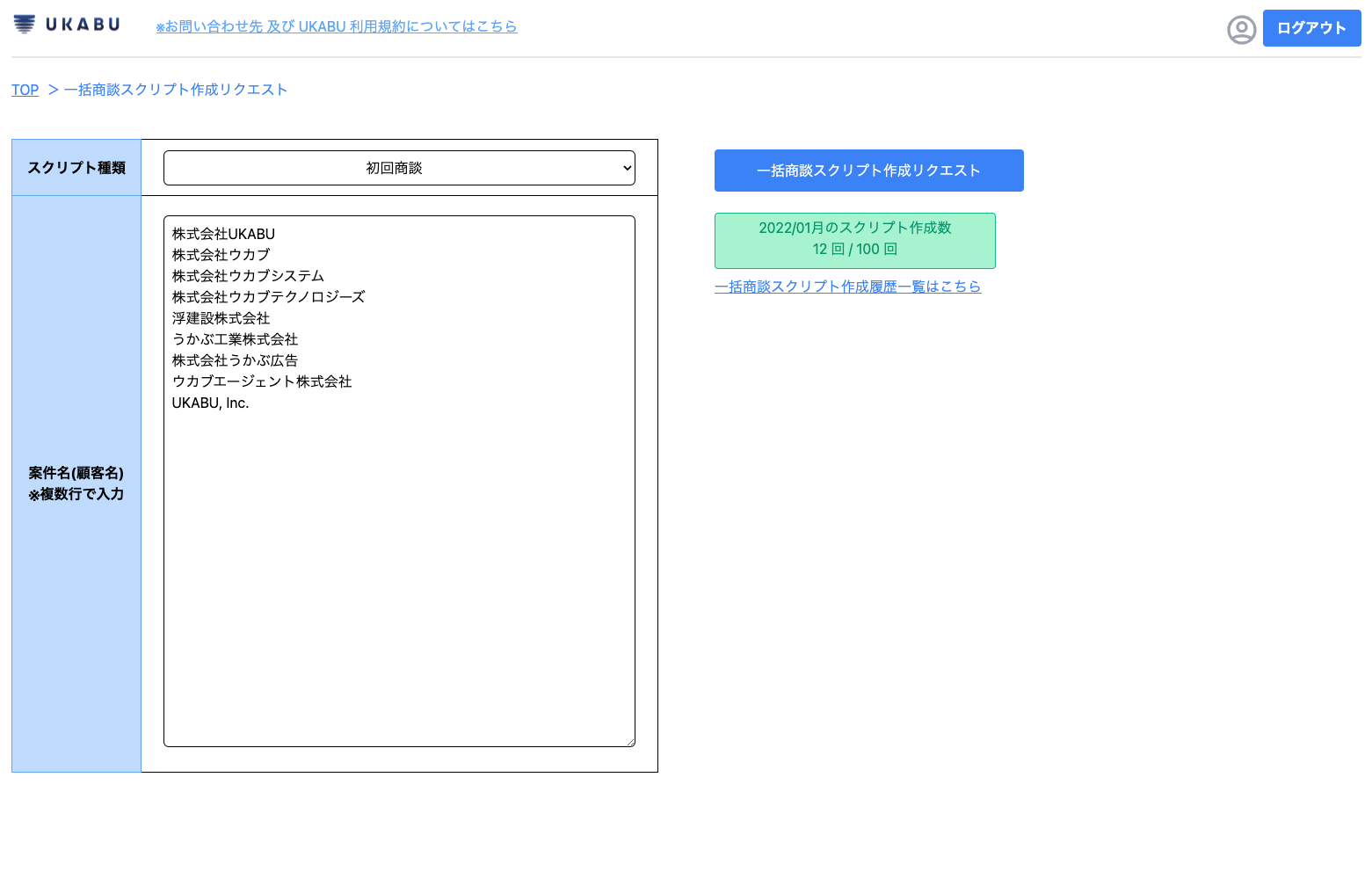The height and width of the screenshot is (879, 1372).
Task: Click the 一括商談スクリプト作成リクエスト breadcrumb text
Action: point(176,90)
